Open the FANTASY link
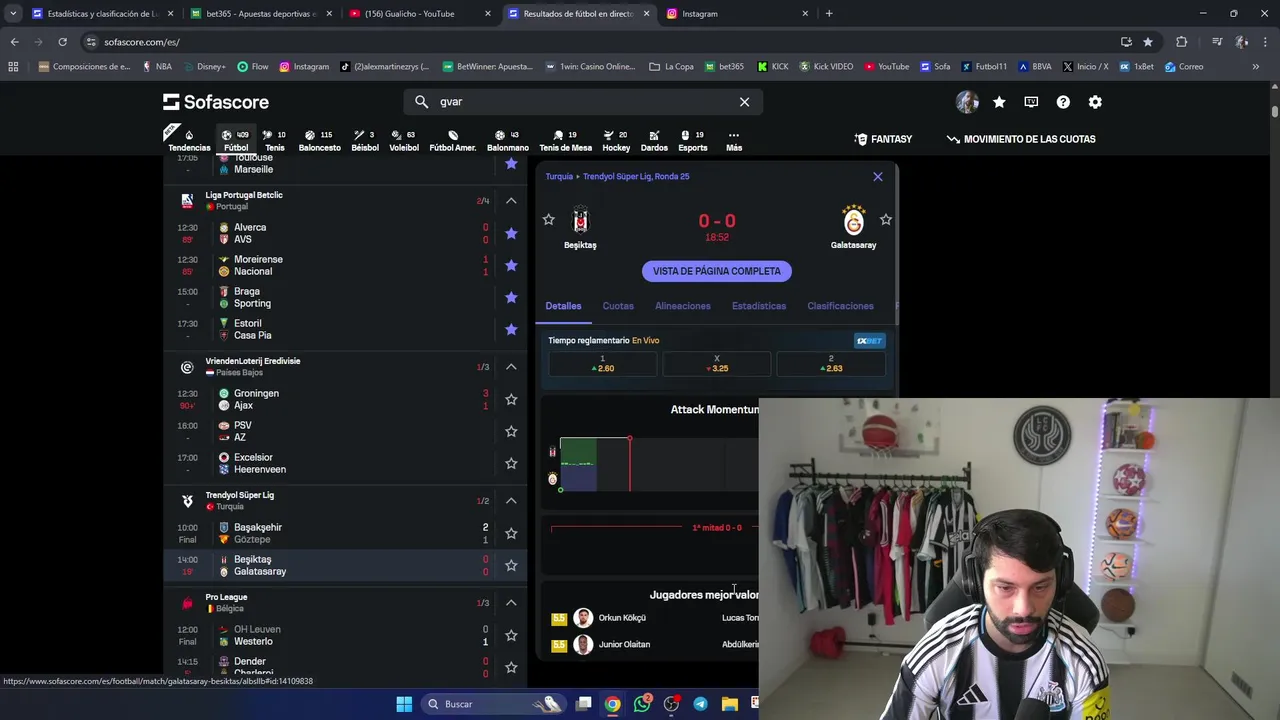 pyautogui.click(x=883, y=139)
